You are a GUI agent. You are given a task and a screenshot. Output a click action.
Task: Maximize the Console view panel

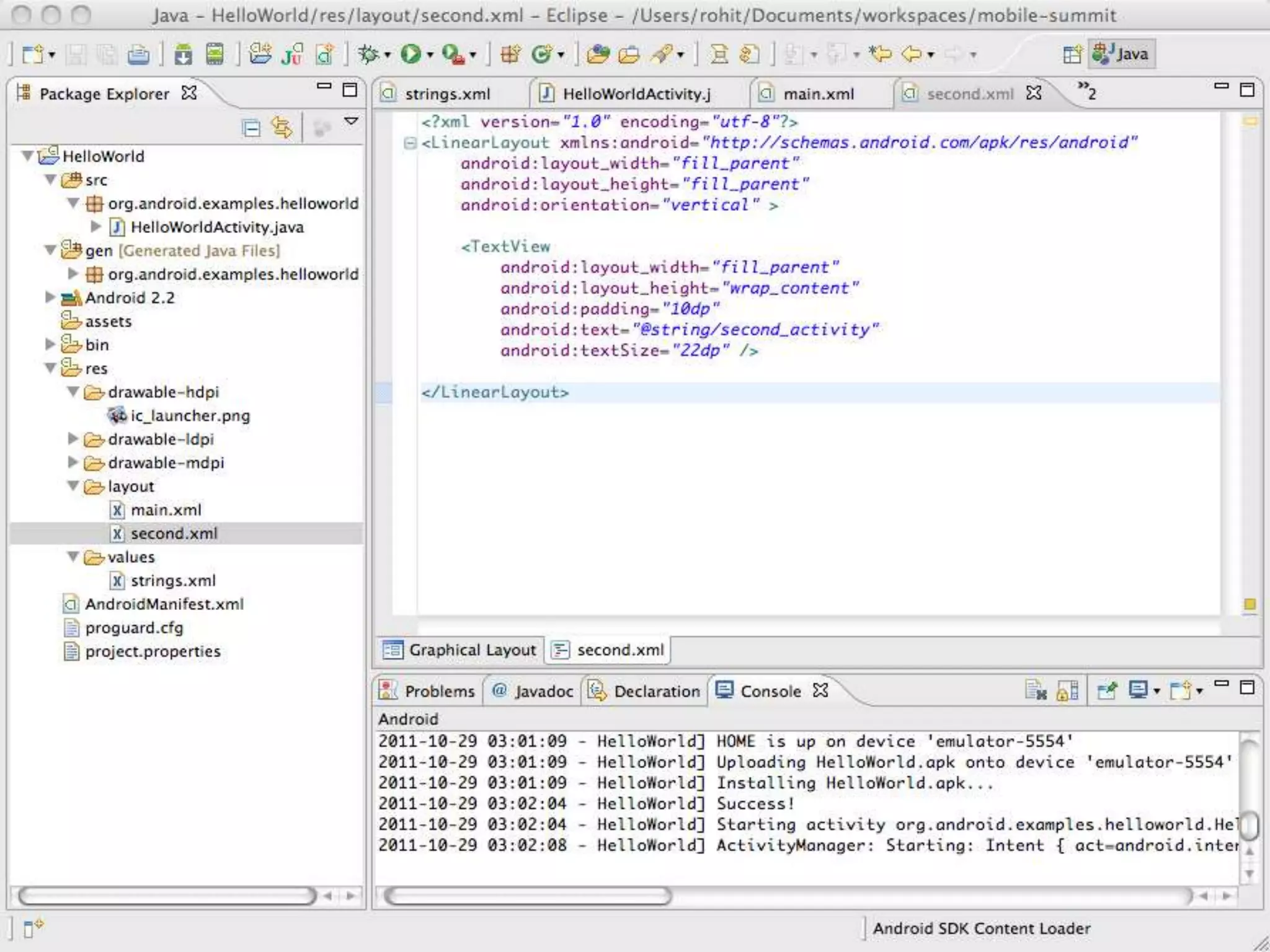point(1247,687)
